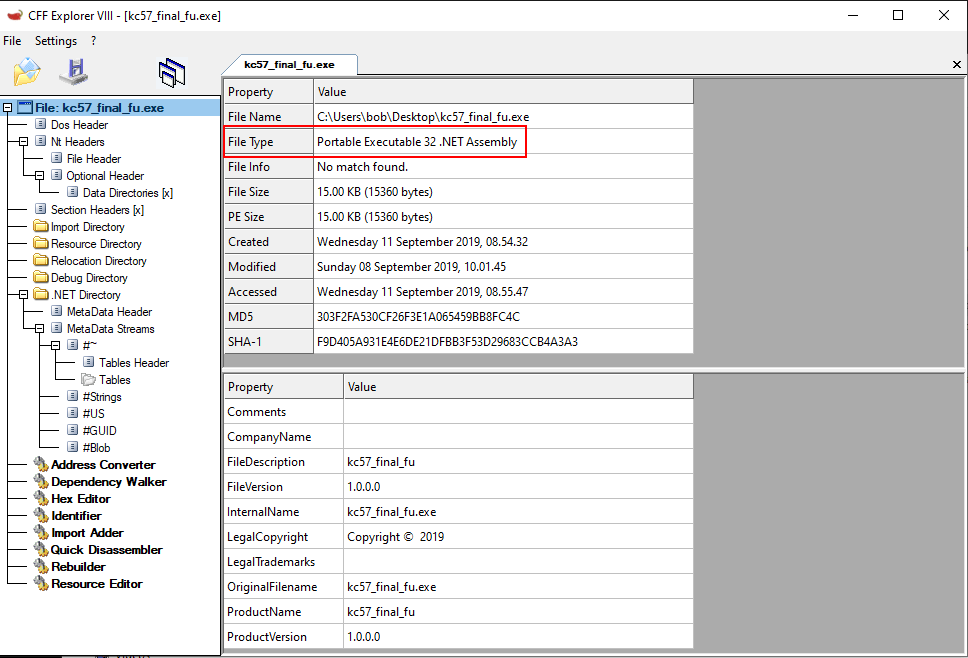Launch the Quick Disassembler tool
The width and height of the screenshot is (968, 658).
pyautogui.click(x=106, y=550)
